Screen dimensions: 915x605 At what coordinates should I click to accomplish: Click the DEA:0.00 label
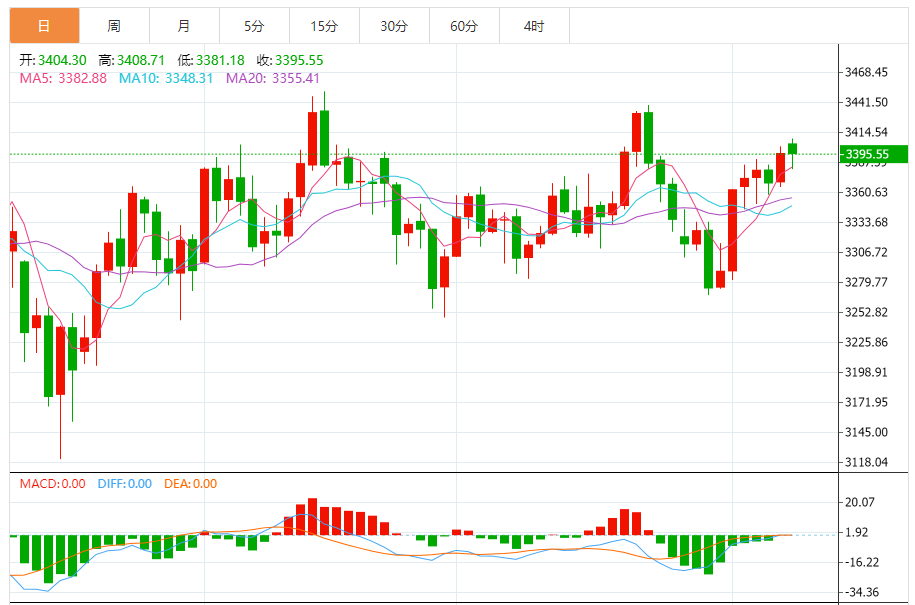(x=190, y=484)
